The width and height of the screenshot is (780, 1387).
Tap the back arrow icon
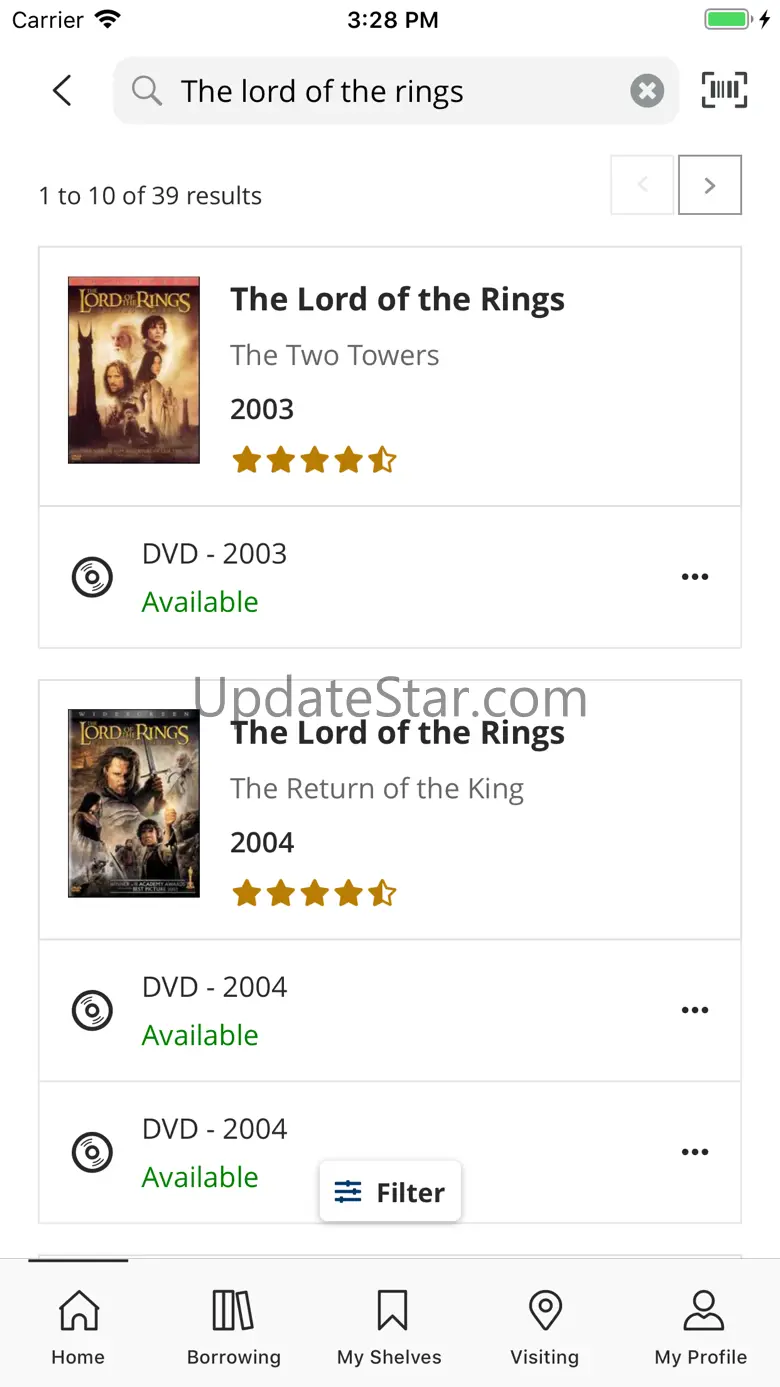[62, 91]
